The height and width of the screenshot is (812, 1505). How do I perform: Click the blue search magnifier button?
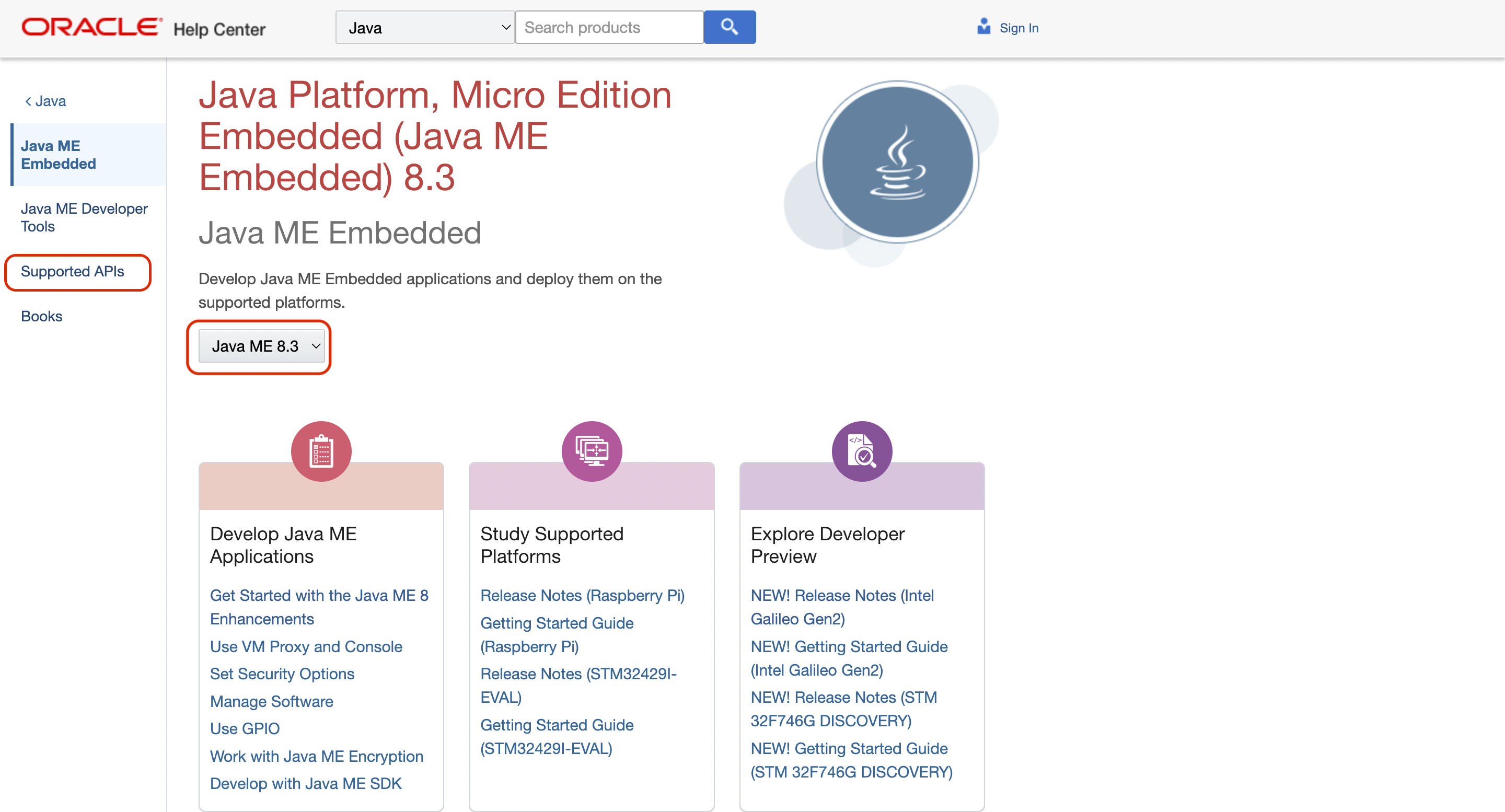pyautogui.click(x=729, y=27)
